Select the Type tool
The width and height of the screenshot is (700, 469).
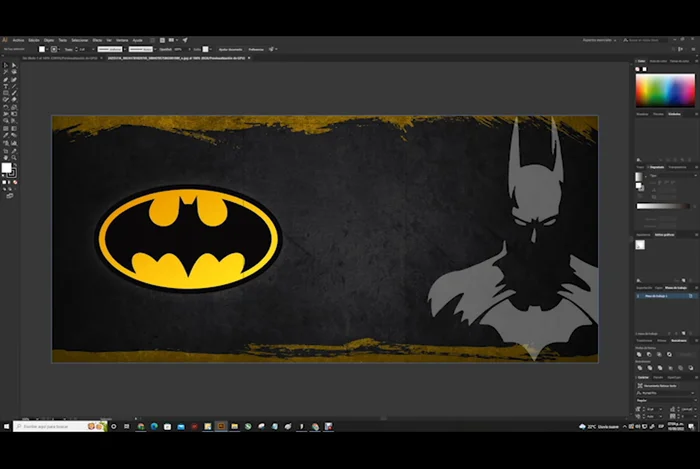(5, 86)
